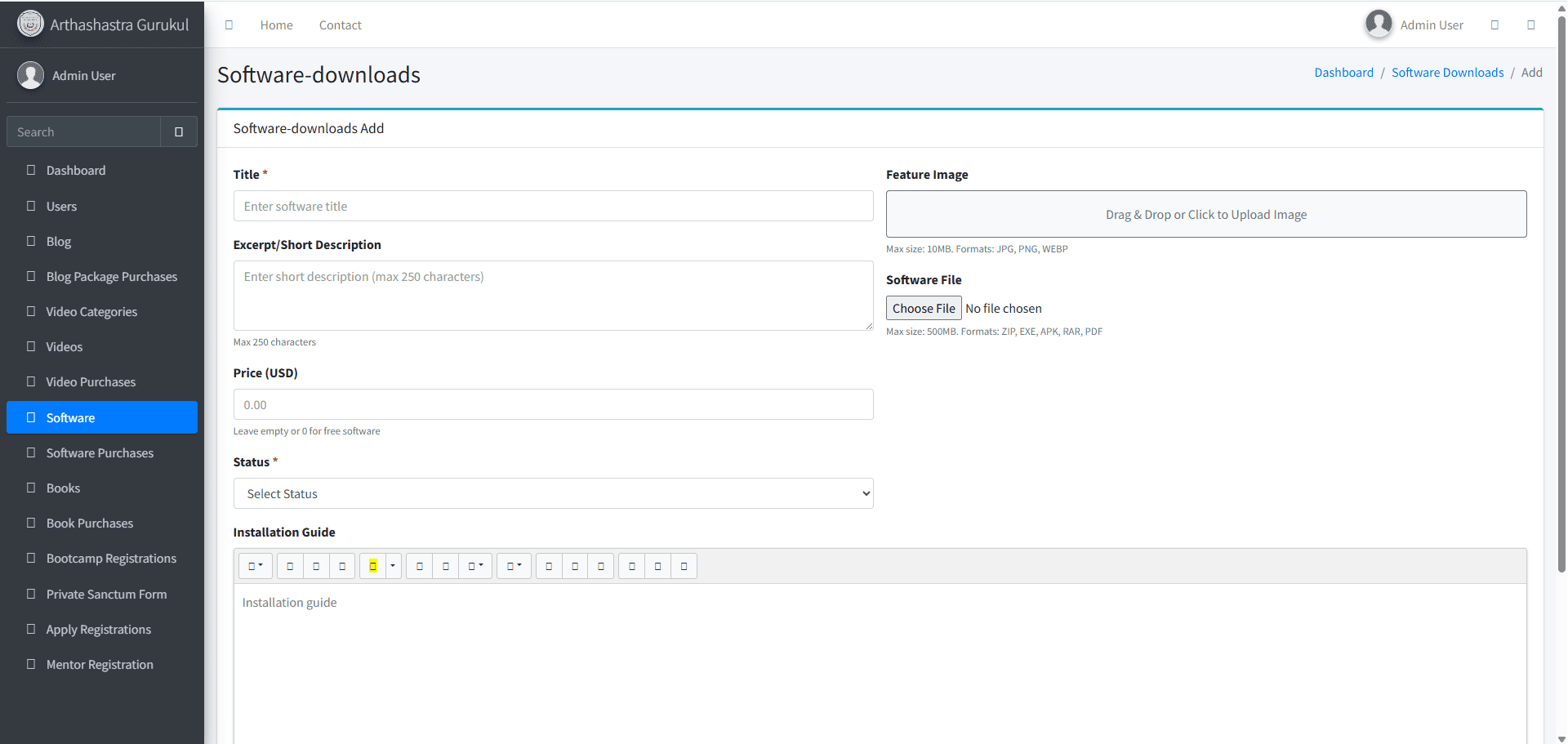The height and width of the screenshot is (744, 1568).
Task: Switch editor to fullscreen mode
Action: point(632,566)
